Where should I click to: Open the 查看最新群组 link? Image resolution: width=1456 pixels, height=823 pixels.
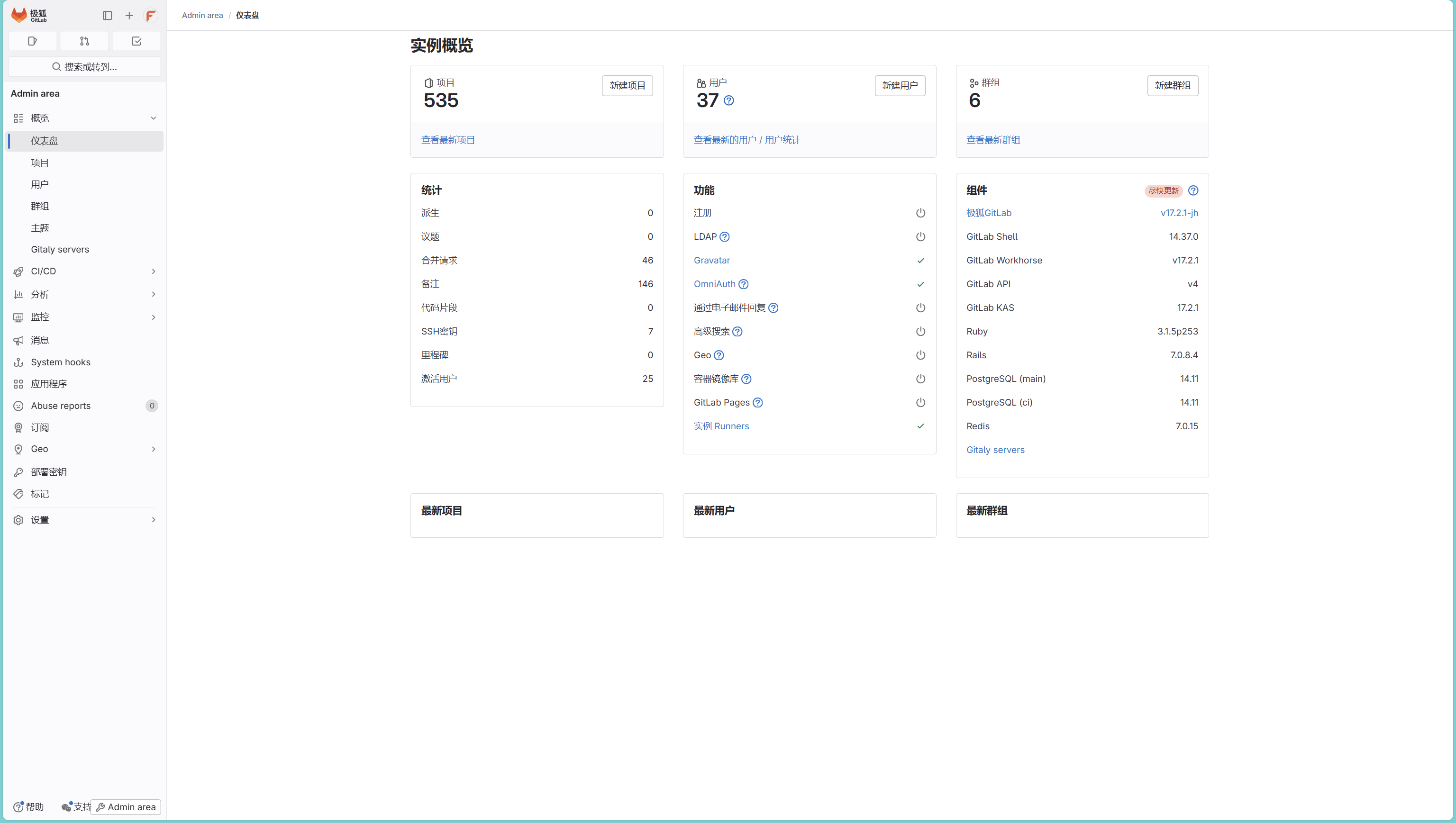[x=993, y=140]
